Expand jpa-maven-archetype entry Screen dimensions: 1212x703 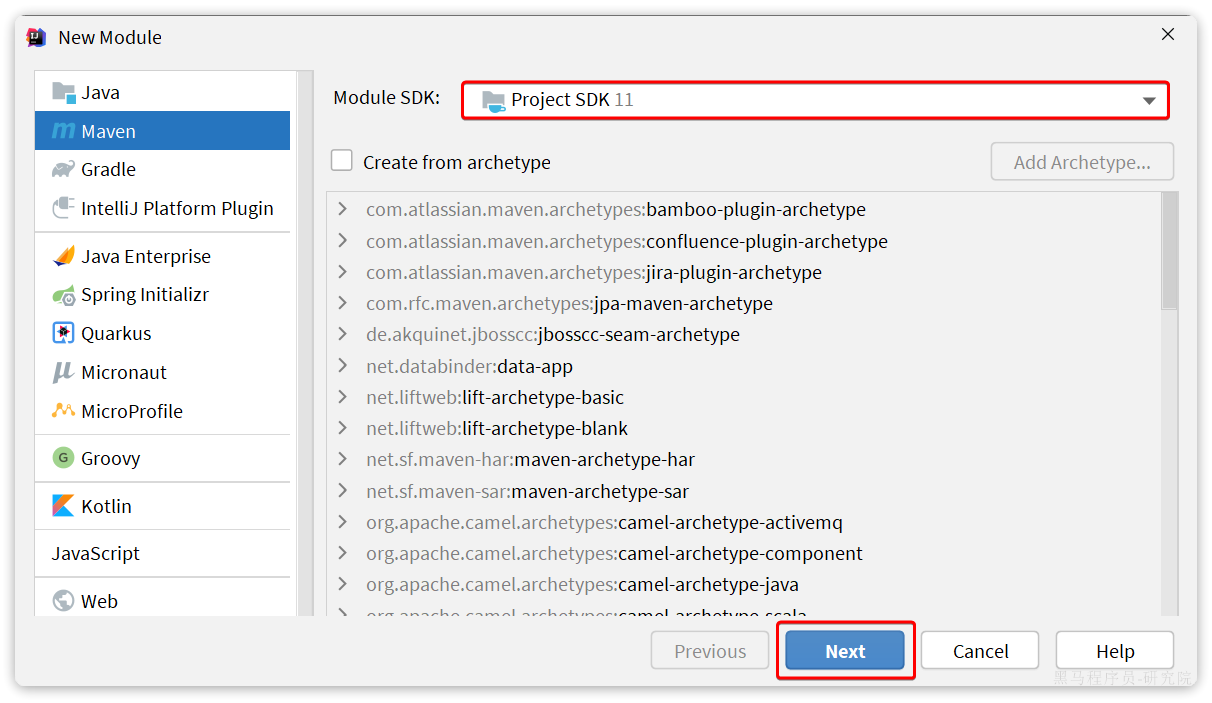(343, 303)
